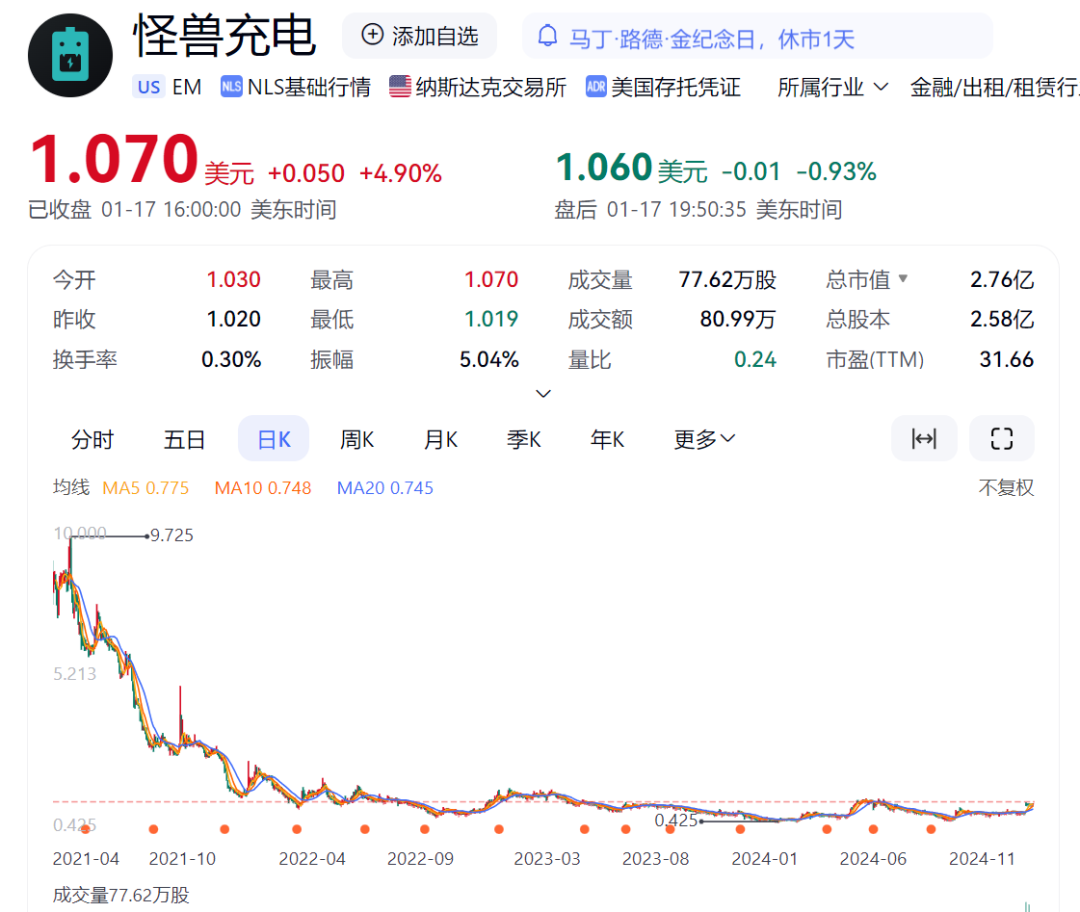Click the ADR 美国存托凭证 badge
This screenshot has width=1080, height=912.
pyautogui.click(x=596, y=87)
